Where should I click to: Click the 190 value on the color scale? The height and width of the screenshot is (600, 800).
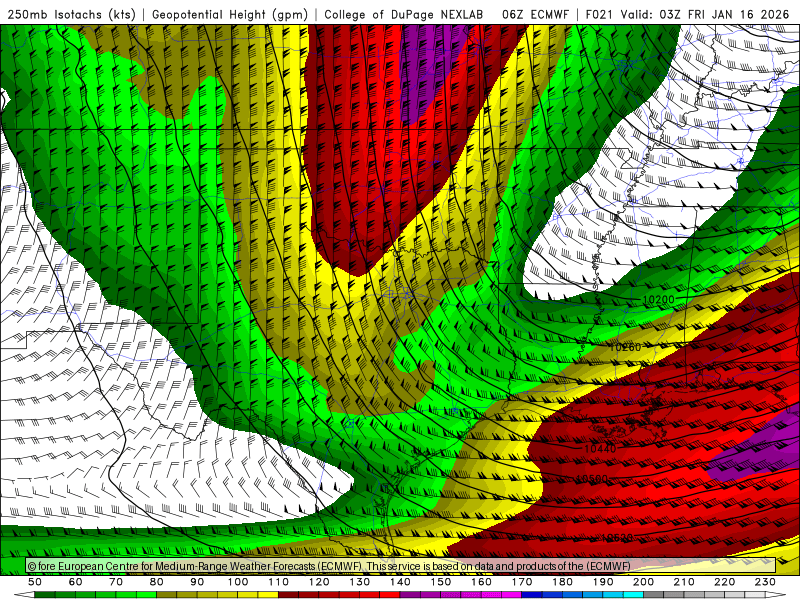pyautogui.click(x=603, y=582)
